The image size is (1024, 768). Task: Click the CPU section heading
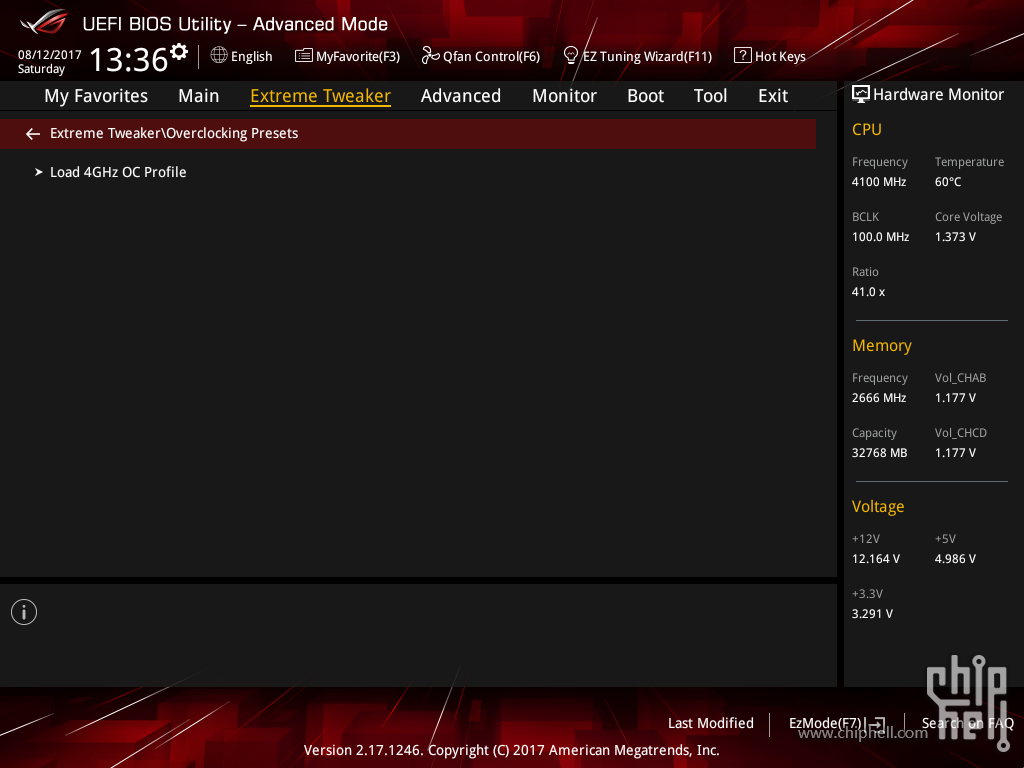pos(867,129)
